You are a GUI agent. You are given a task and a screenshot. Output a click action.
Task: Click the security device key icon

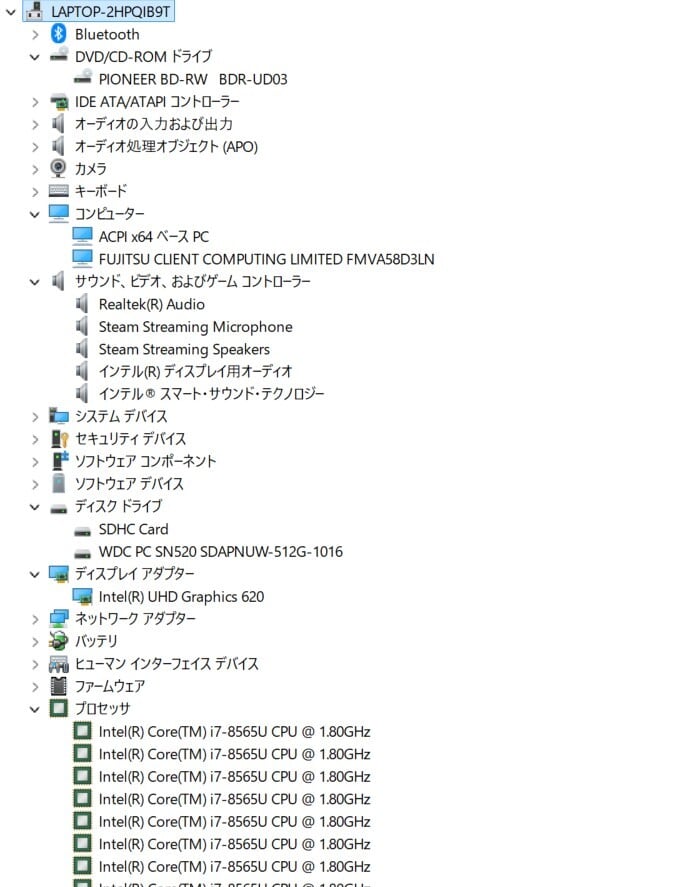pos(59,438)
